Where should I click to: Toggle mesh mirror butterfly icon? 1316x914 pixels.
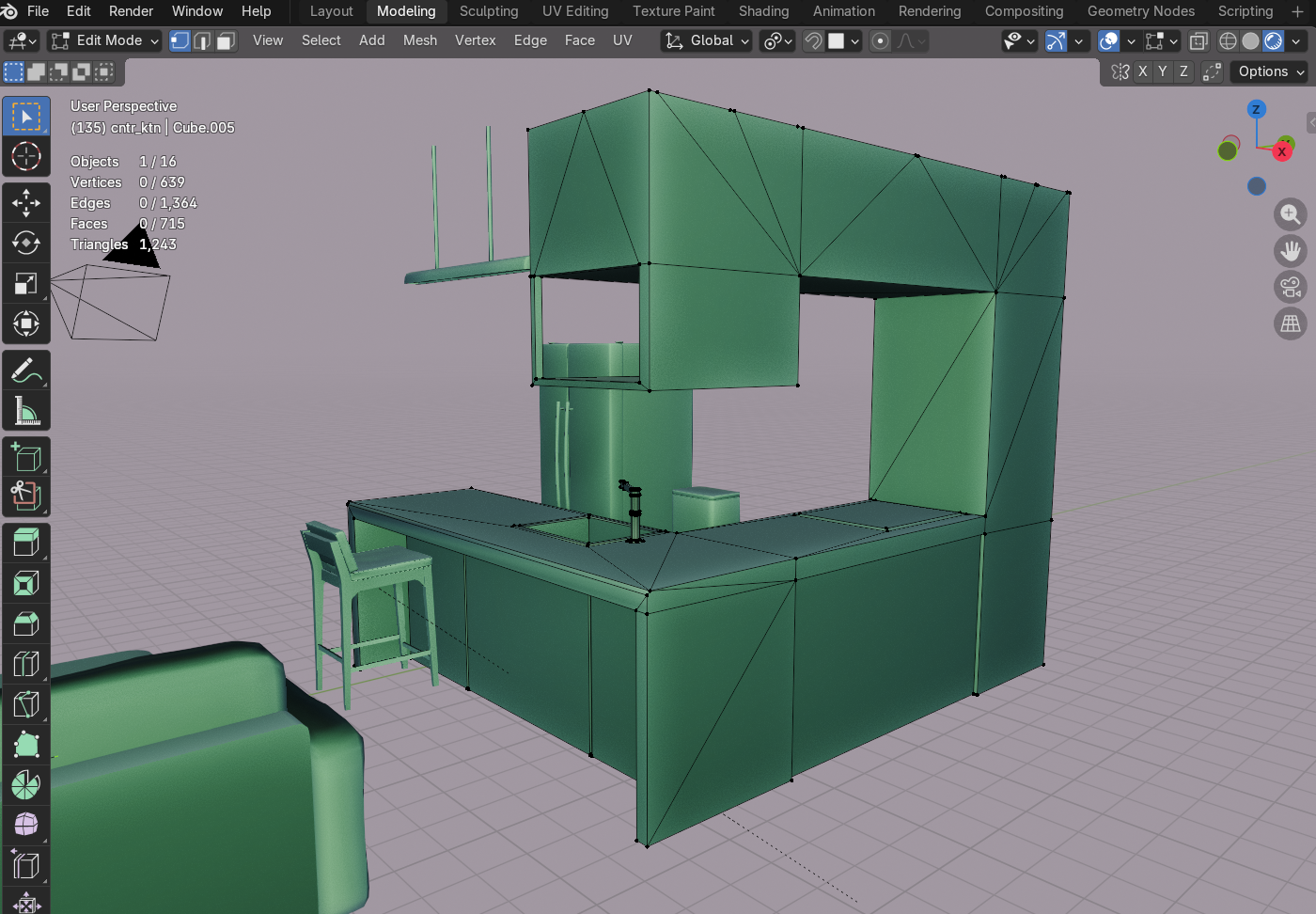[1120, 71]
